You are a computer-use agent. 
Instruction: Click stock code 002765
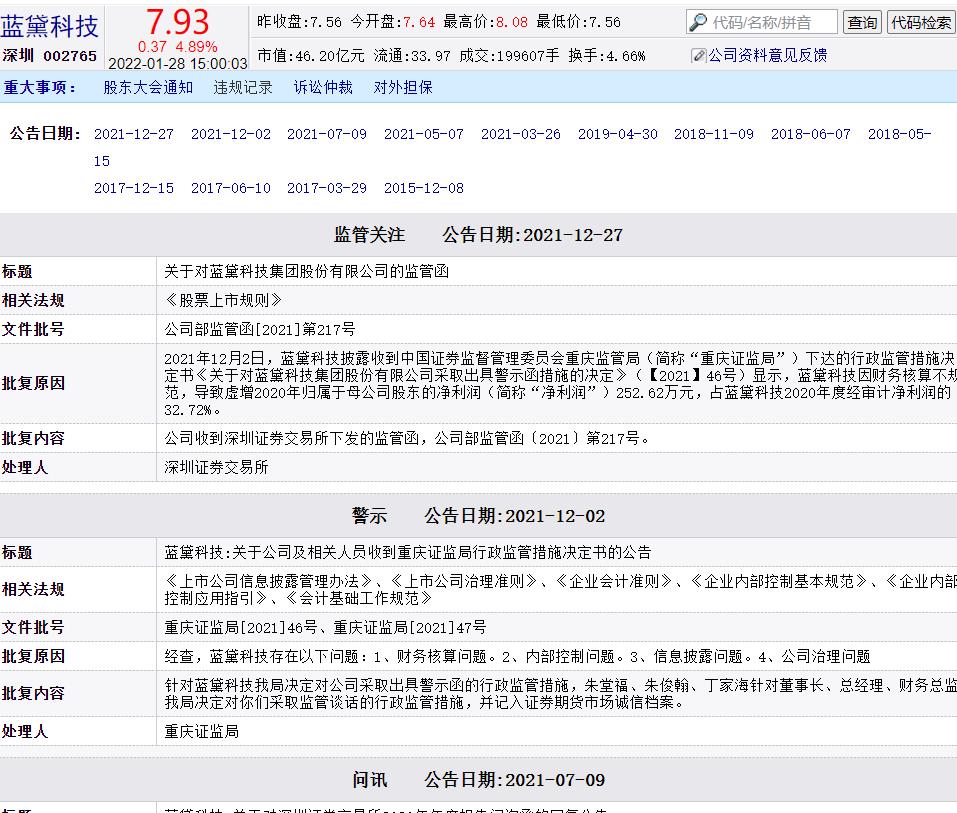click(x=70, y=56)
